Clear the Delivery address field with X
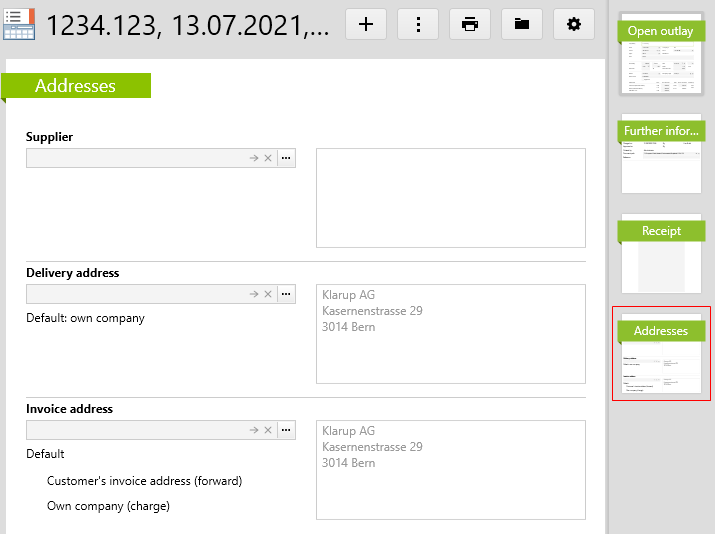 [268, 294]
